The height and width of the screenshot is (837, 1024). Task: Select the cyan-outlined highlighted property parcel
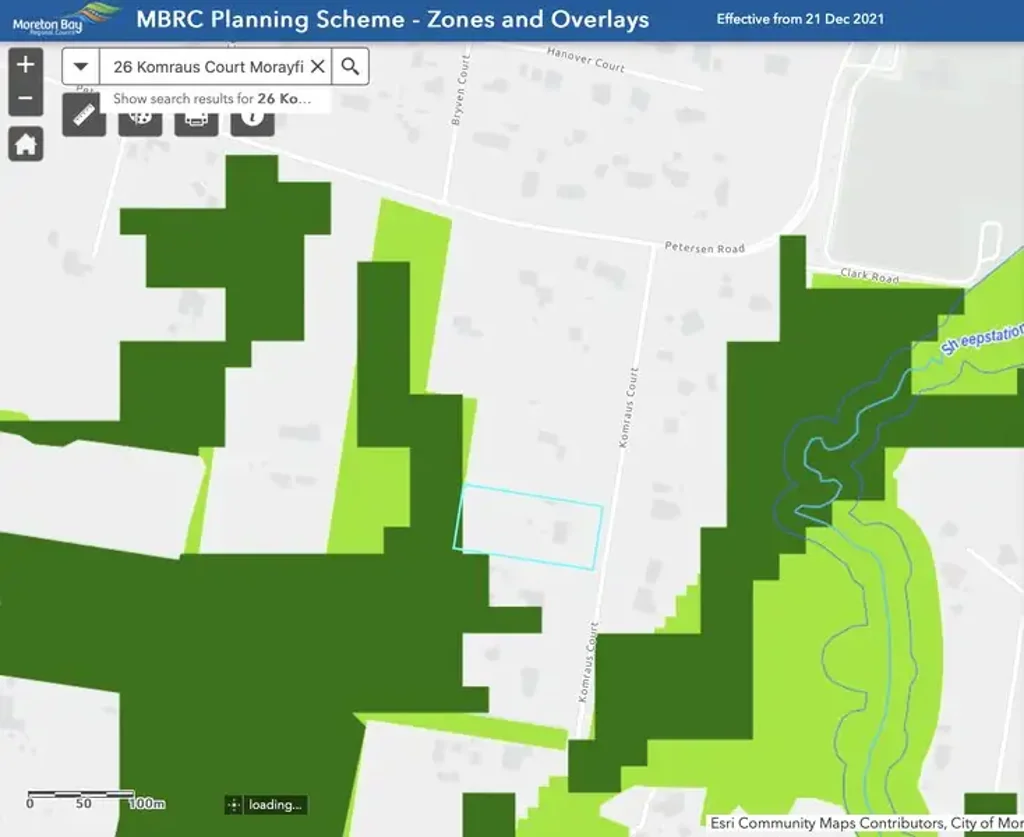click(528, 526)
